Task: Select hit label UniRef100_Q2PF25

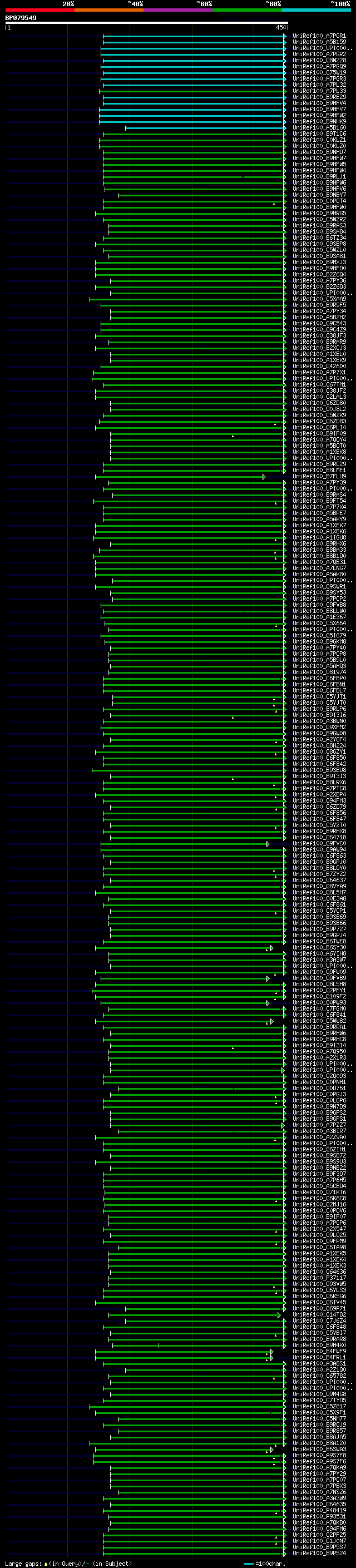Action: pyautogui.click(x=319, y=1535)
